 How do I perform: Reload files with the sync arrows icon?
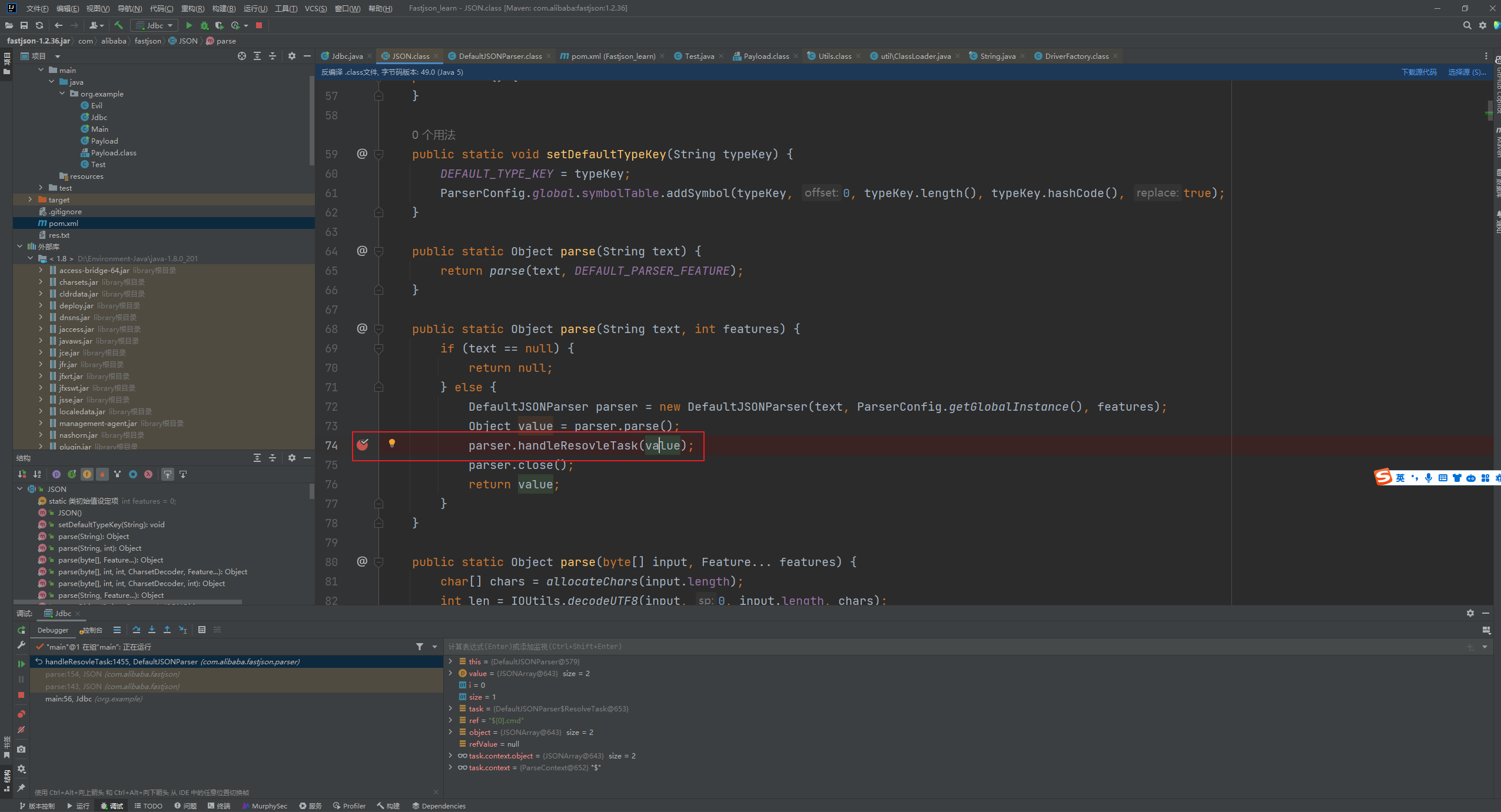(x=39, y=25)
